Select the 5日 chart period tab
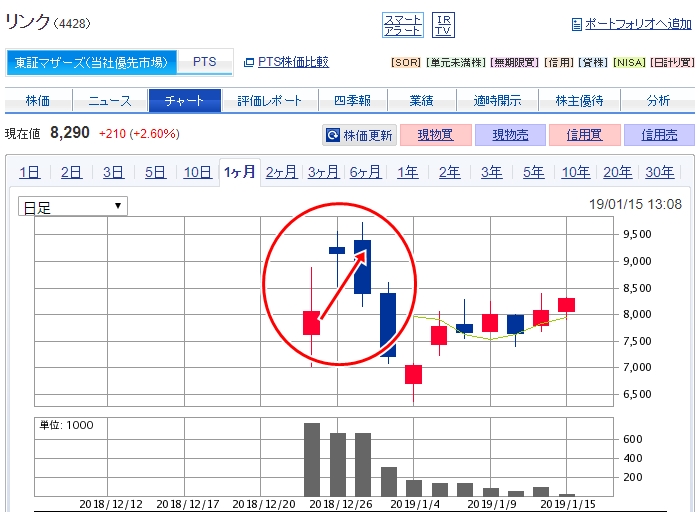699x512 pixels. click(155, 172)
